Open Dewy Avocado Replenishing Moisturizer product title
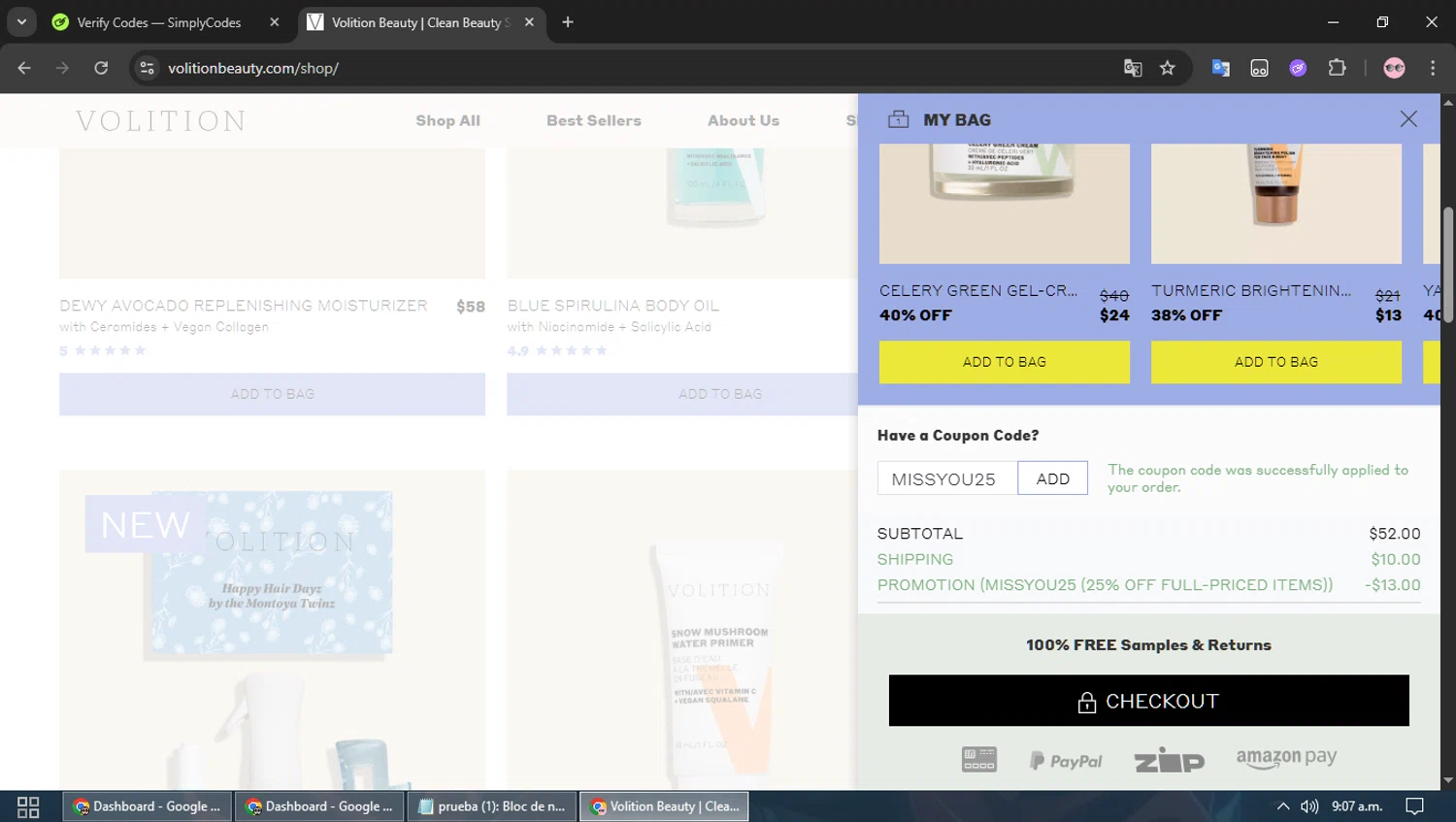Viewport: 1456px width, 822px height. [x=244, y=306]
